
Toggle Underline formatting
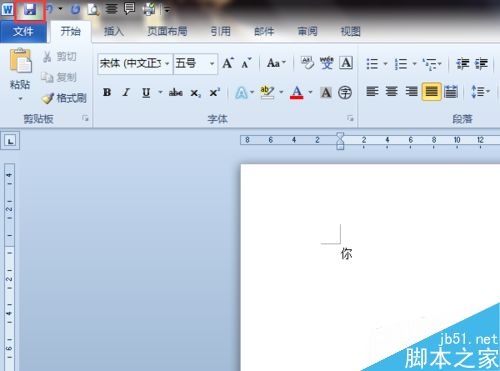click(x=146, y=92)
